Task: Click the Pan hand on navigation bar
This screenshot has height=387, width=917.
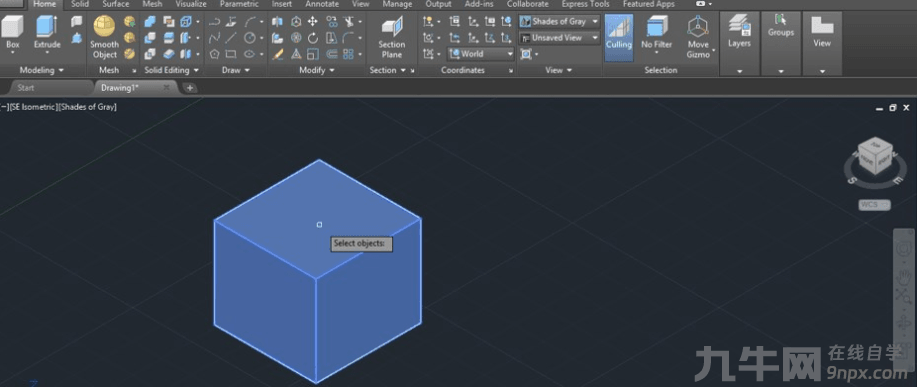Action: click(904, 278)
